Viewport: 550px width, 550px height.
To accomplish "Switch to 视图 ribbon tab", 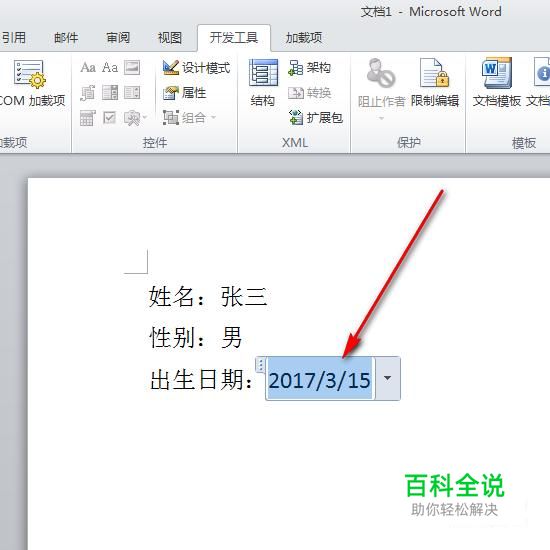I will point(170,38).
